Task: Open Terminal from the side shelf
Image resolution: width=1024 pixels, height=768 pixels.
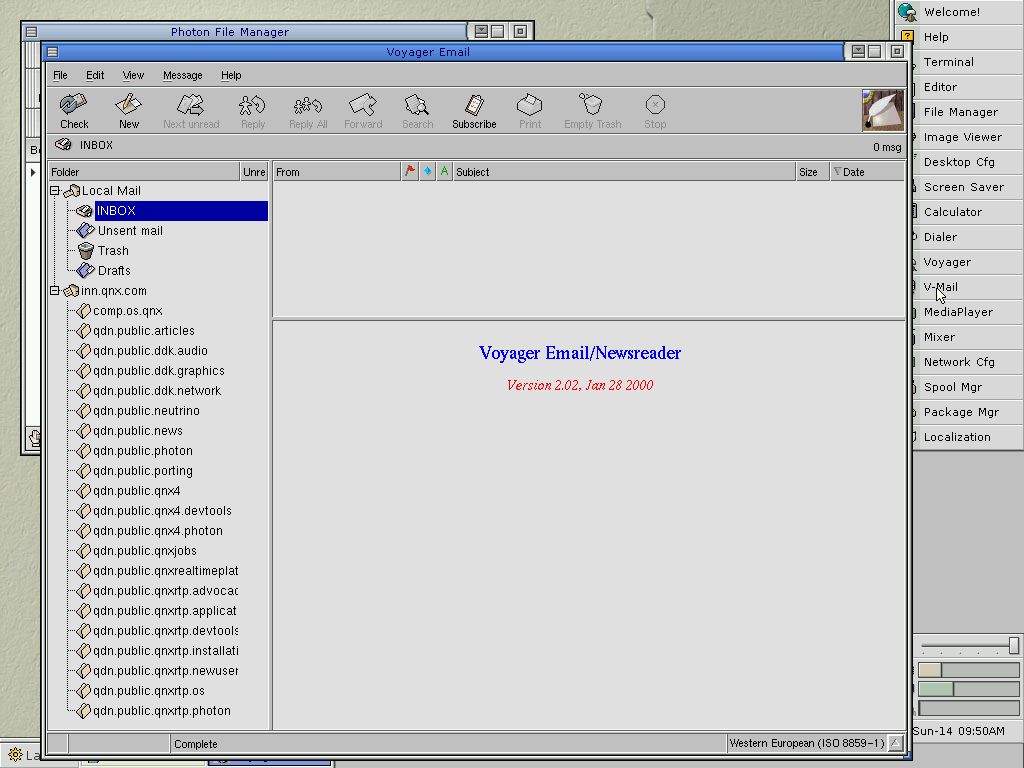Action: pos(948,62)
